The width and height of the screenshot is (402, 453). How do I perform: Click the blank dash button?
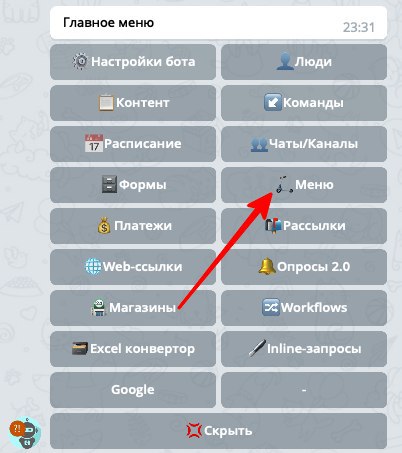pos(304,390)
